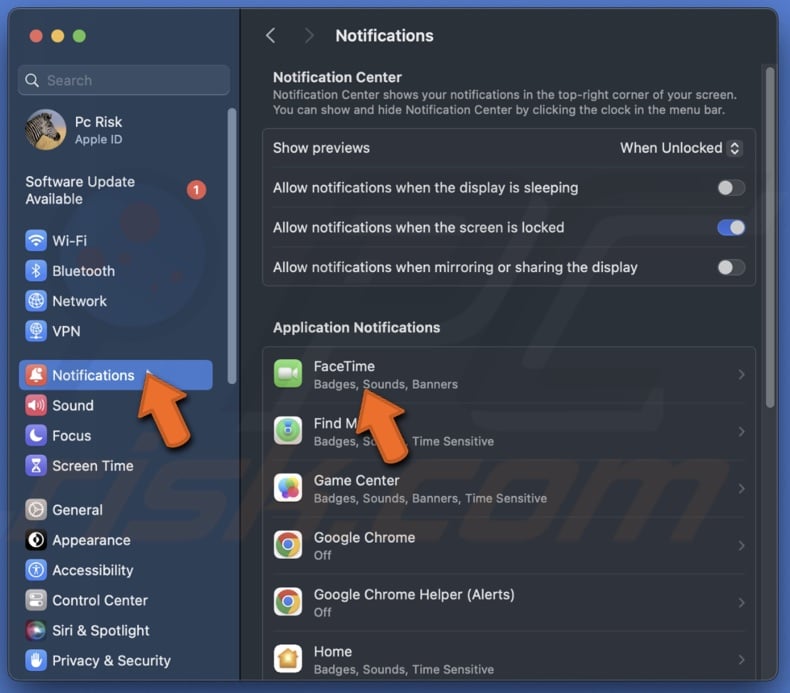Enable notifications when display is sleeping
Viewport: 790px width, 693px height.
pyautogui.click(x=731, y=188)
